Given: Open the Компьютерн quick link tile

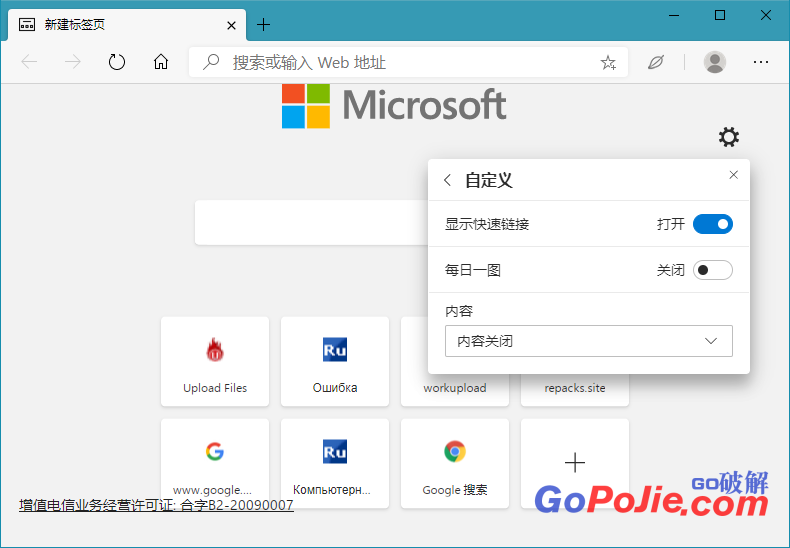Looking at the screenshot, I should [335, 463].
